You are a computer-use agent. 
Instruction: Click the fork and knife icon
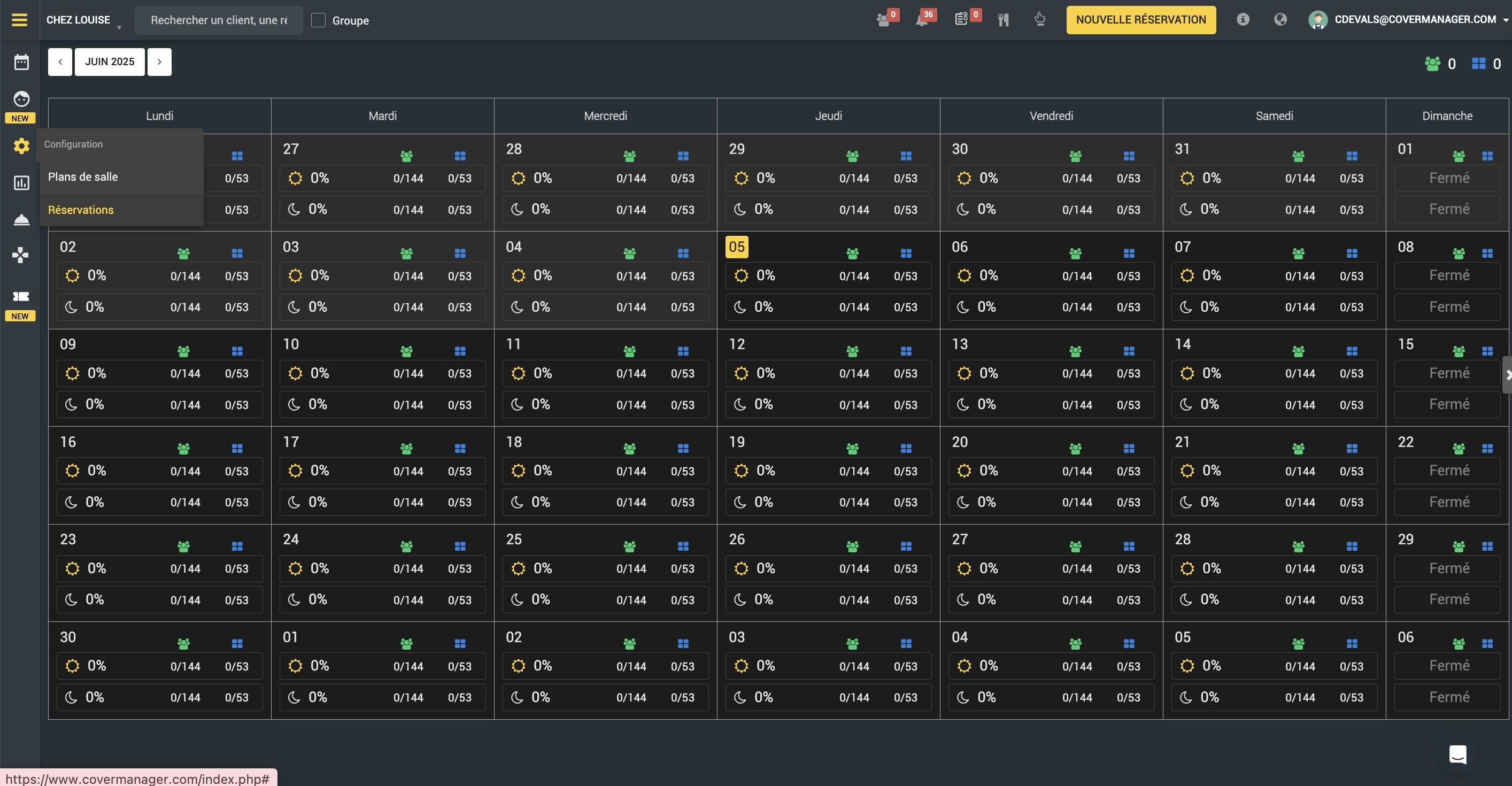[x=1003, y=20]
